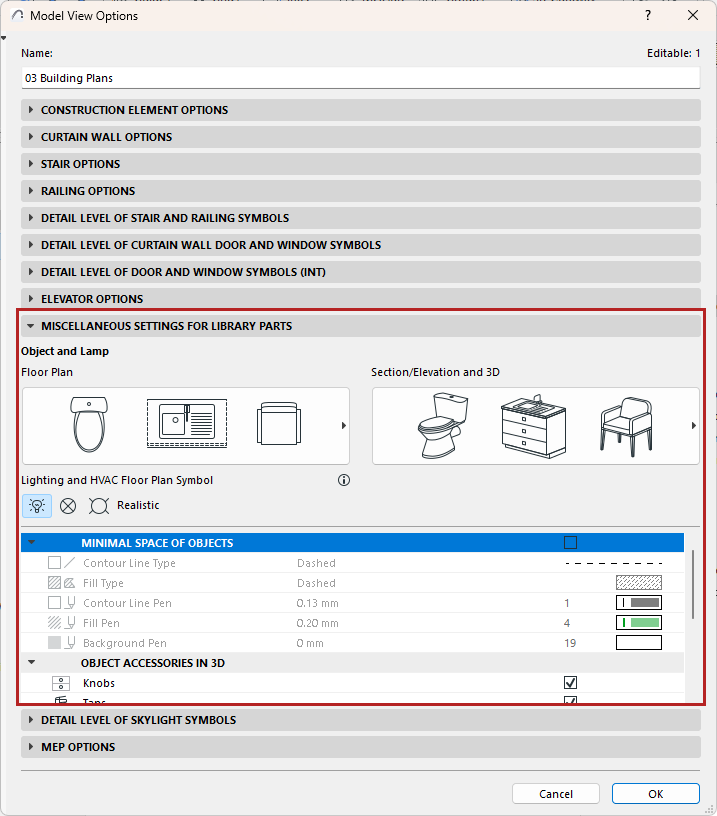Image resolution: width=717 pixels, height=816 pixels.
Task: Open the green Fill Pen color swatch
Action: [639, 622]
